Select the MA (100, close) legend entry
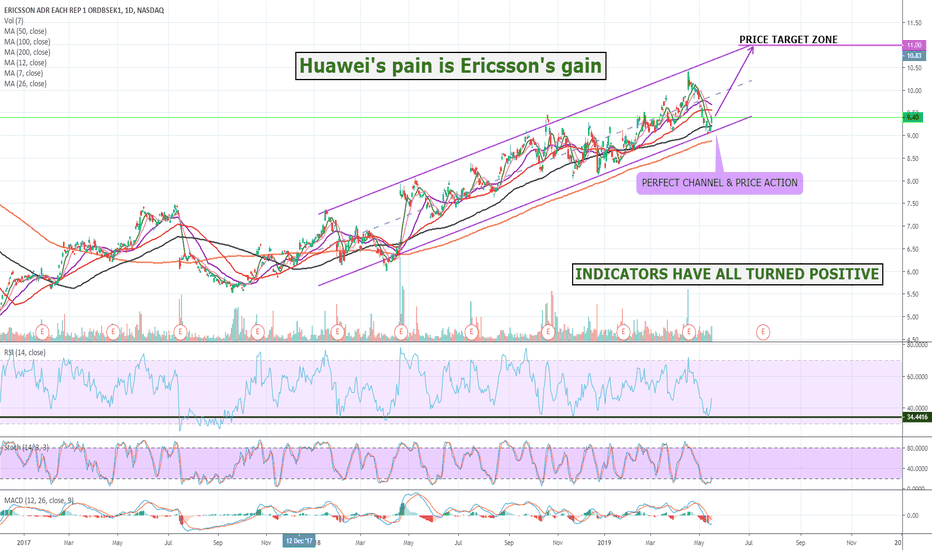This screenshot has height=550, width=932. point(27,42)
